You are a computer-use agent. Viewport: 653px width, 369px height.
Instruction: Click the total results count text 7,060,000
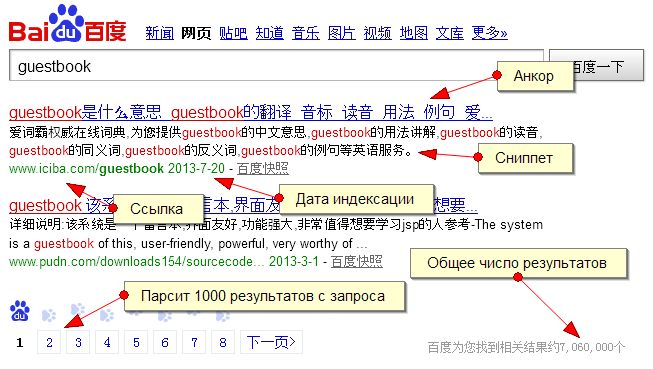coord(526,347)
